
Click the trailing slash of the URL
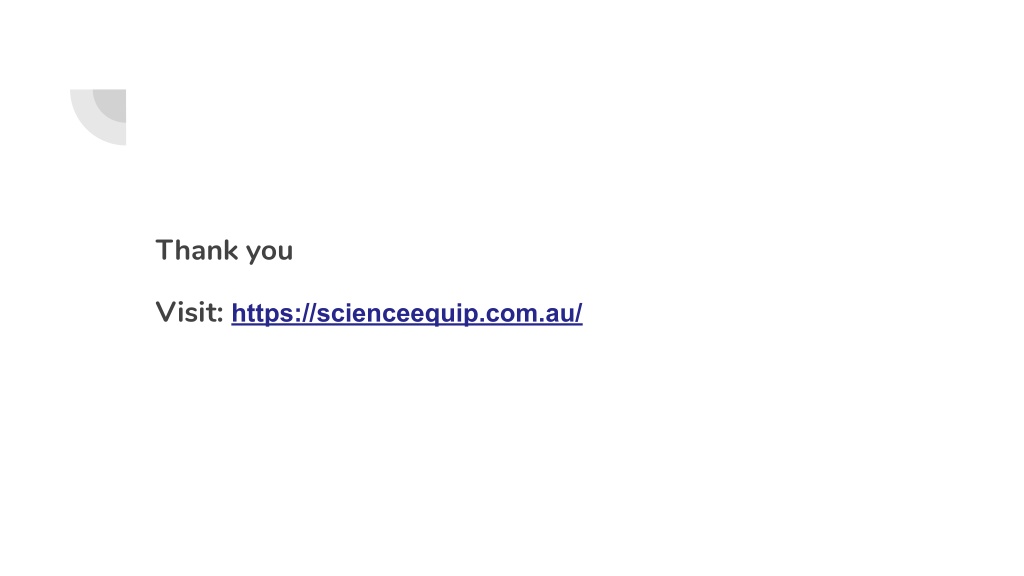pyautogui.click(x=578, y=313)
